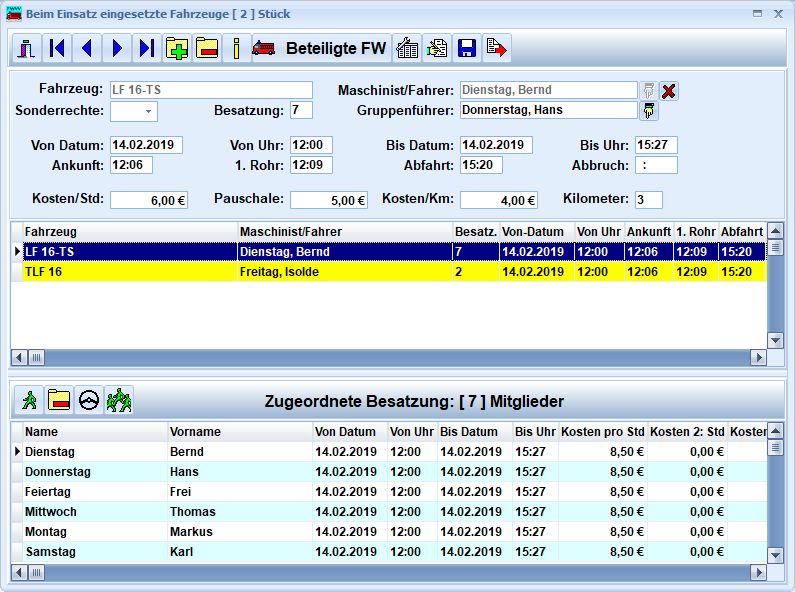Click the Vorname column header

click(240, 432)
